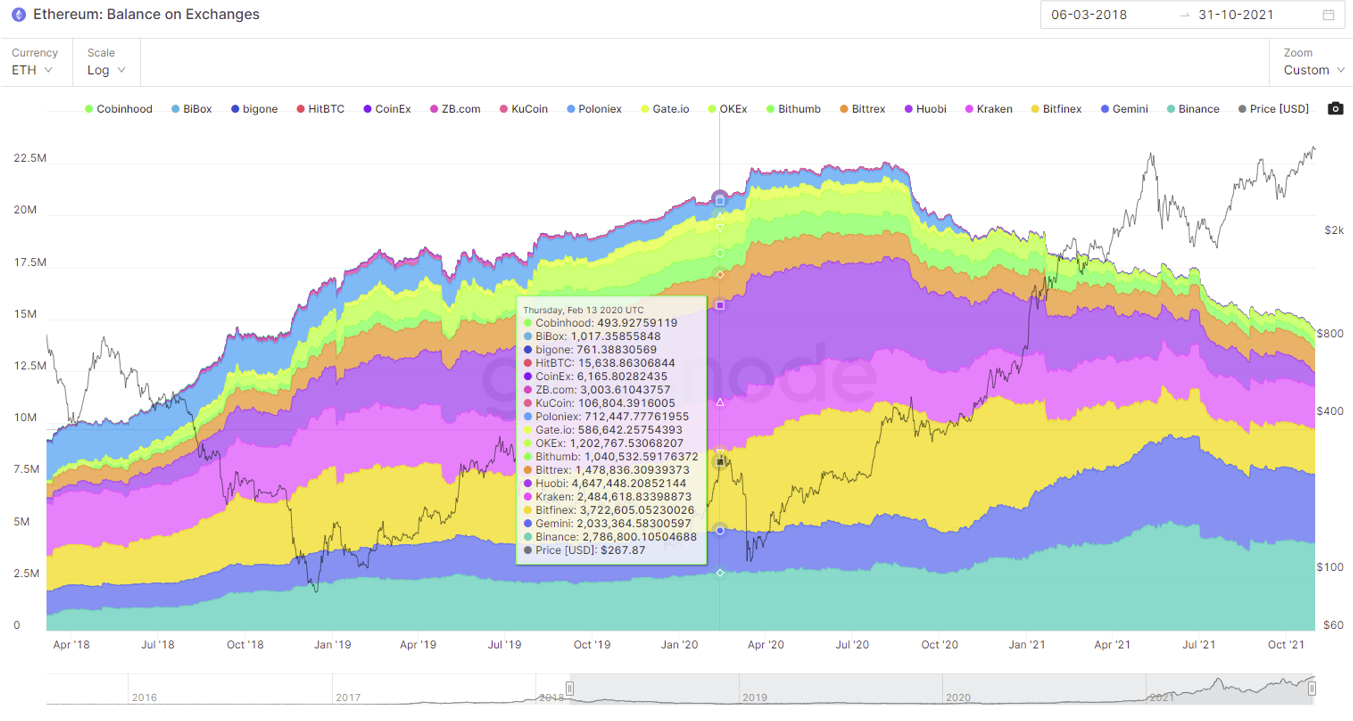Screen dimensions: 1353x721
Task: Hide the Price [USD] legend series
Action: [1273, 109]
